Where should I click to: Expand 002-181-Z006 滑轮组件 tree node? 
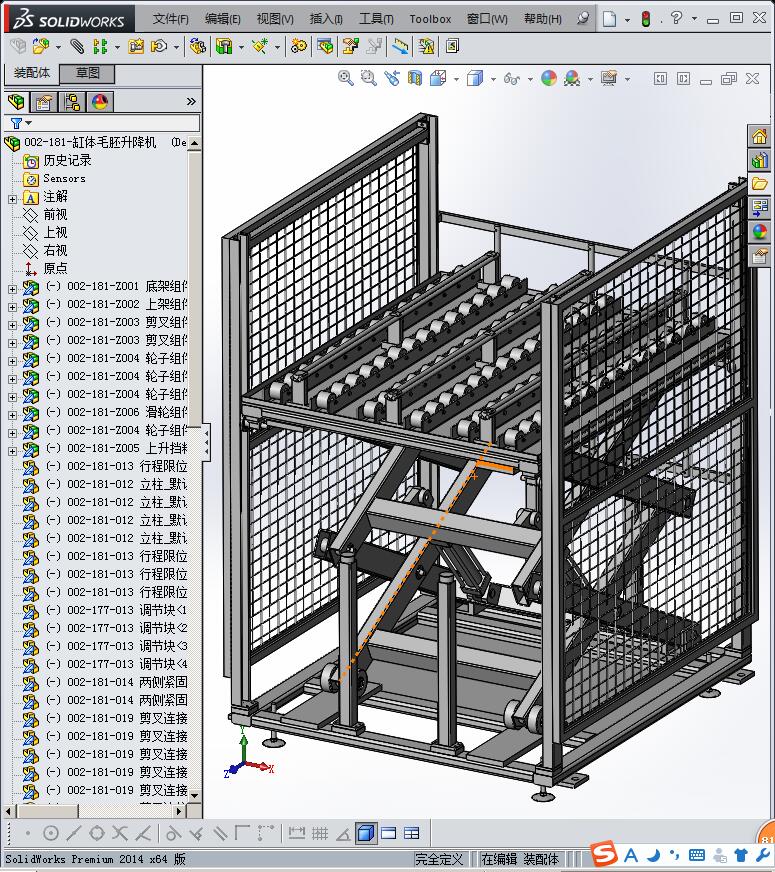(12, 415)
